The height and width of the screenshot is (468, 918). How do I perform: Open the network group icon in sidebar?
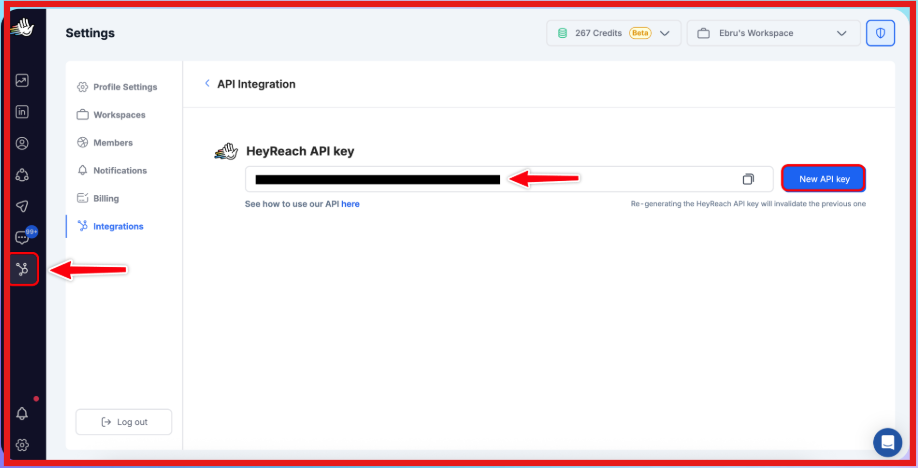(22, 175)
